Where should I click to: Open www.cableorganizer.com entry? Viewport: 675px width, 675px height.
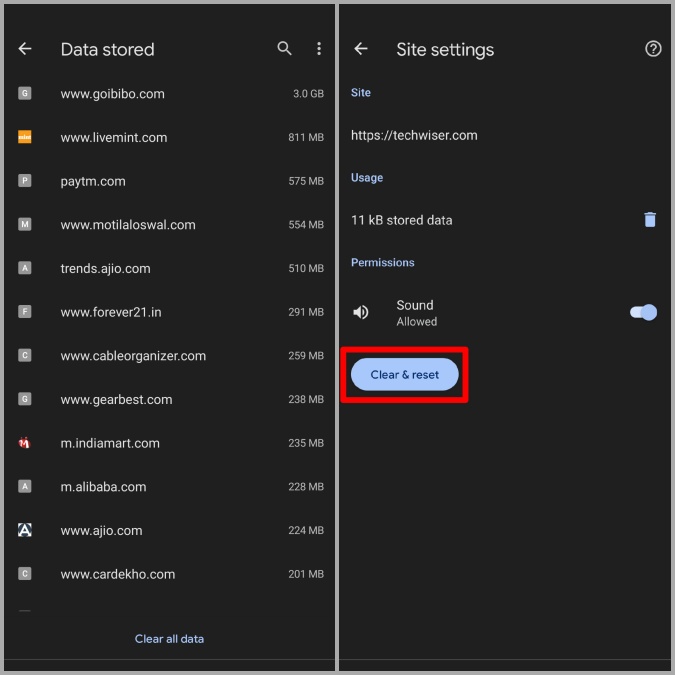click(169, 356)
